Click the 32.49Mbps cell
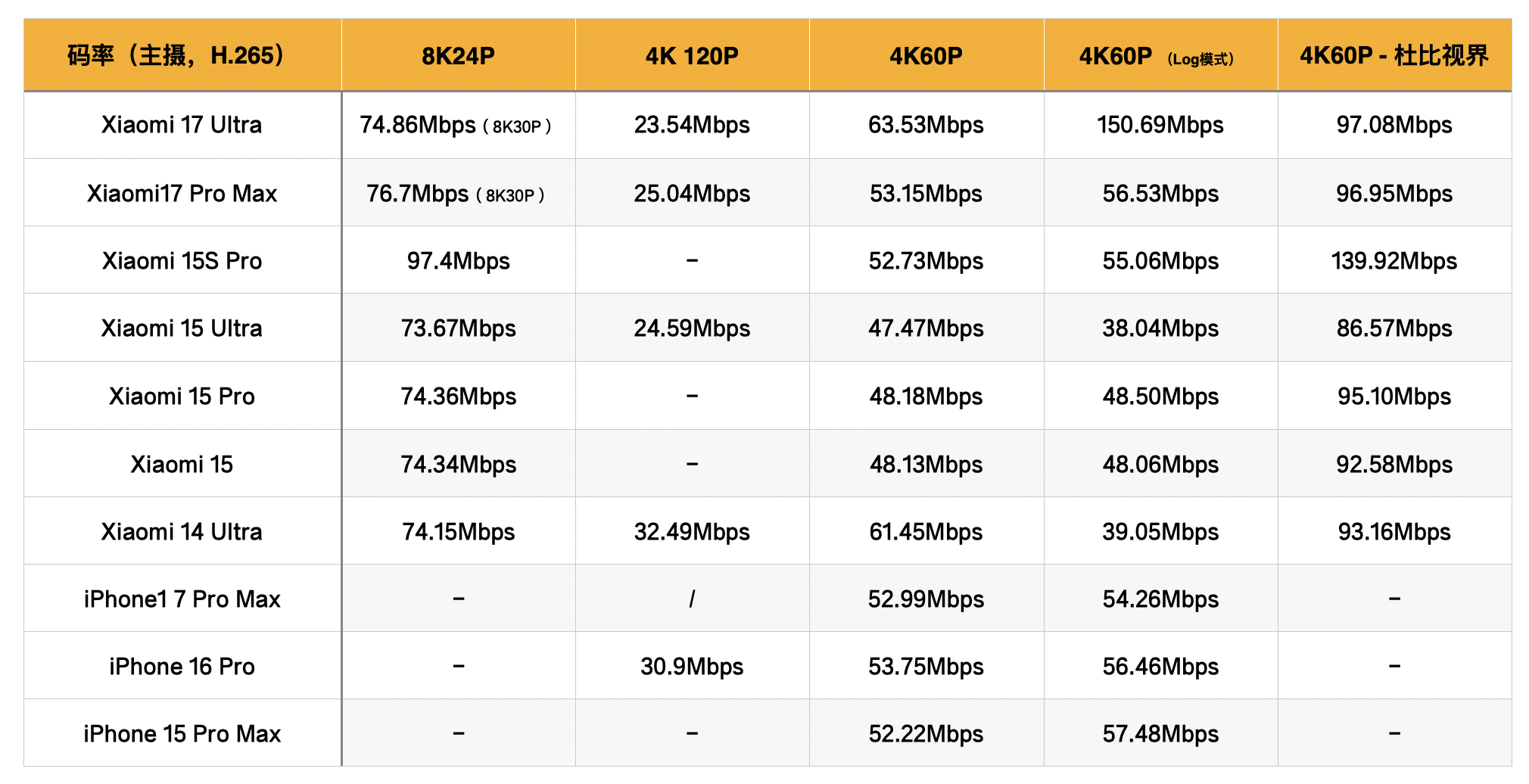 [x=692, y=531]
